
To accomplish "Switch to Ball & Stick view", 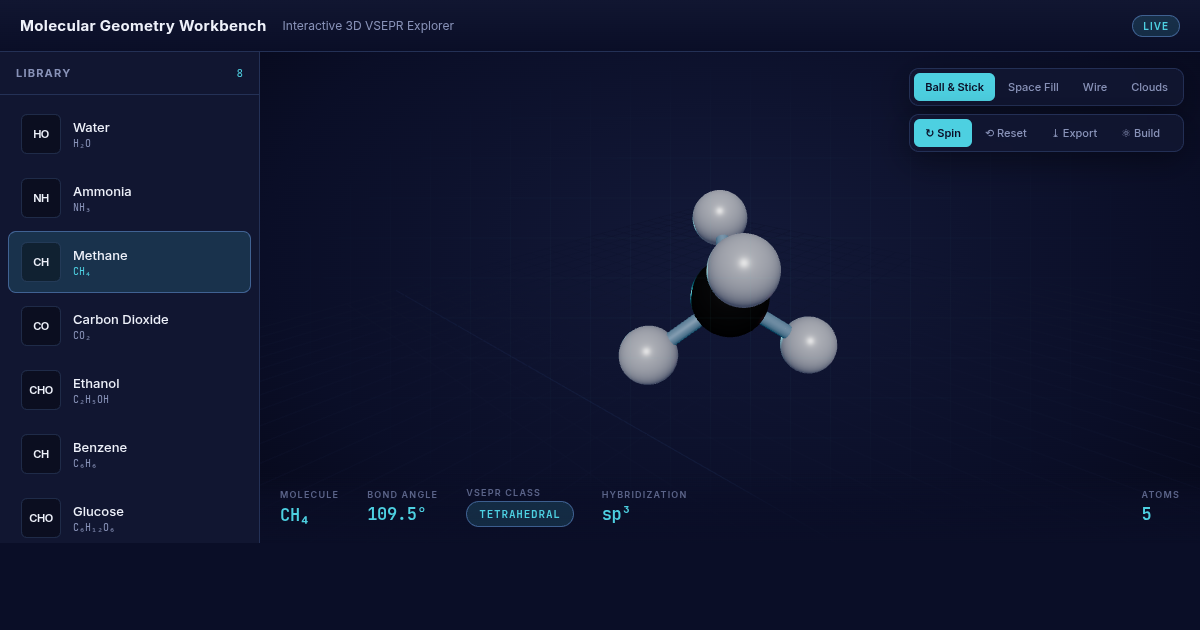I will coord(954,87).
